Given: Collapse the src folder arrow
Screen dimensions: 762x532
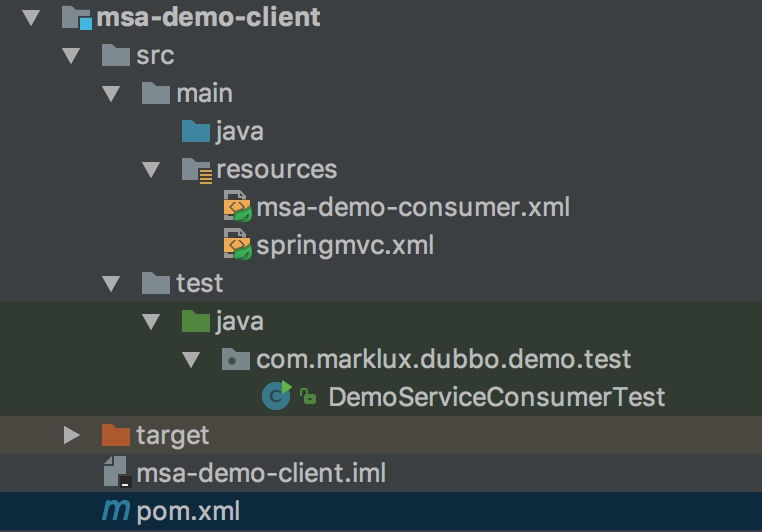Looking at the screenshot, I should pos(70,55).
